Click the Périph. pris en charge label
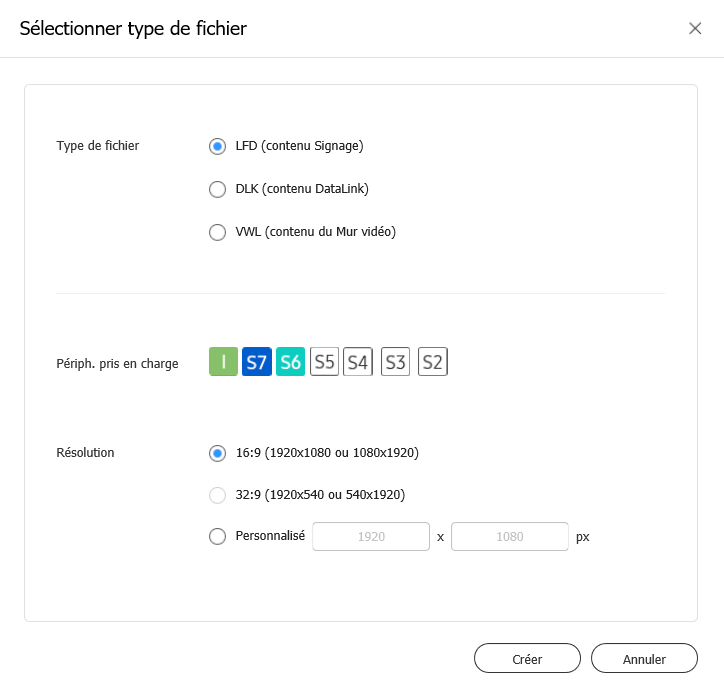The height and width of the screenshot is (692, 724). (x=117, y=364)
